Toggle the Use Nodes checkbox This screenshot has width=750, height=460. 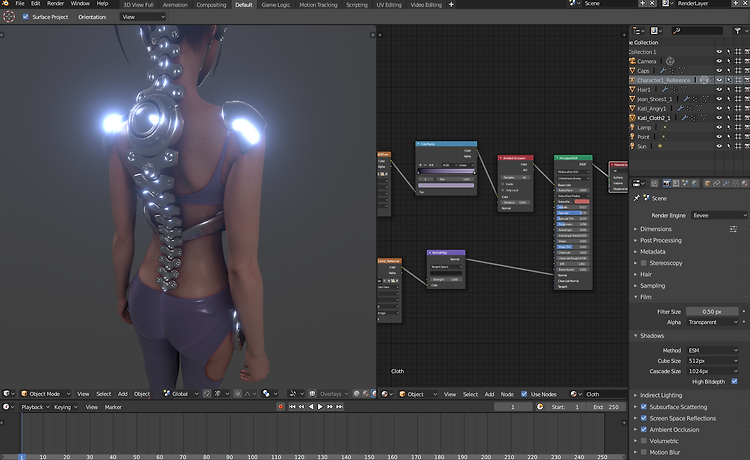(x=524, y=394)
